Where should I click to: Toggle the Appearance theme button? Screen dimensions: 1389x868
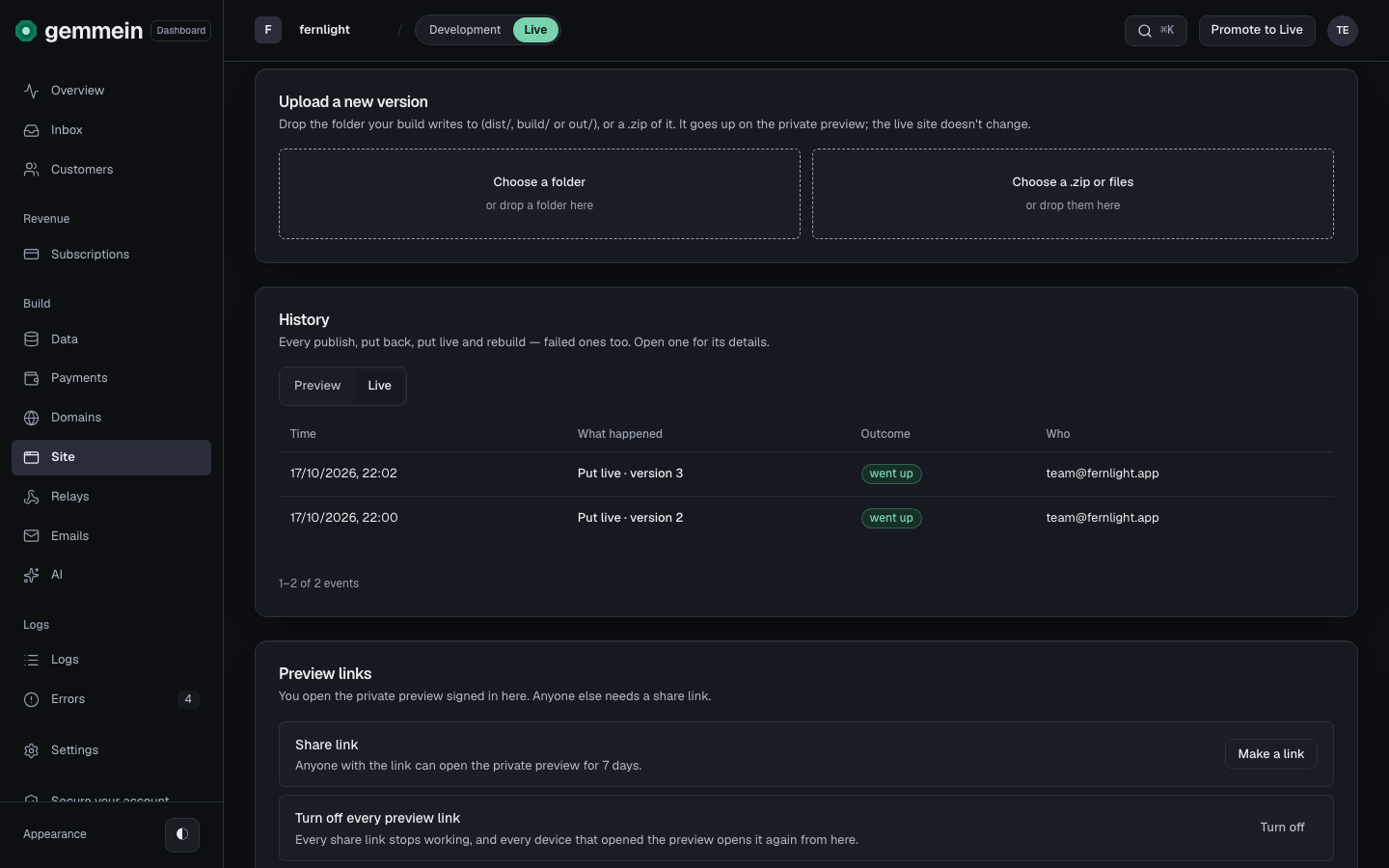click(x=182, y=834)
